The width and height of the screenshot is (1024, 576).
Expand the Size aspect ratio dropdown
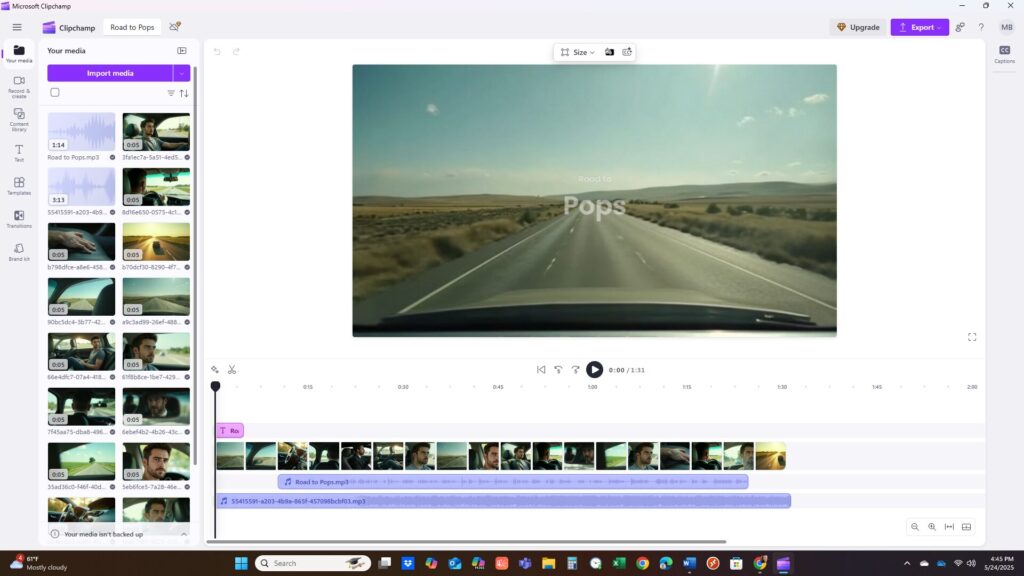578,52
